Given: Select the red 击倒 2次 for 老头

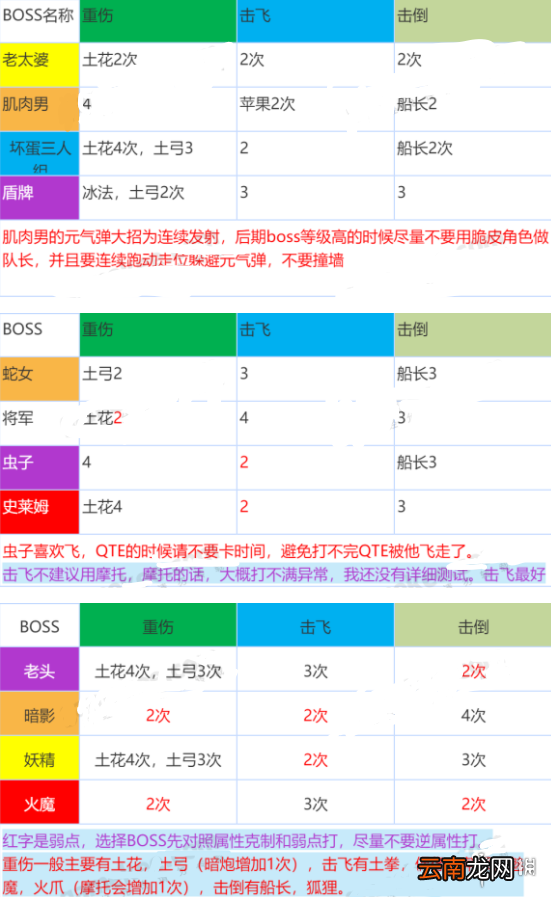Looking at the screenshot, I should [x=474, y=672].
